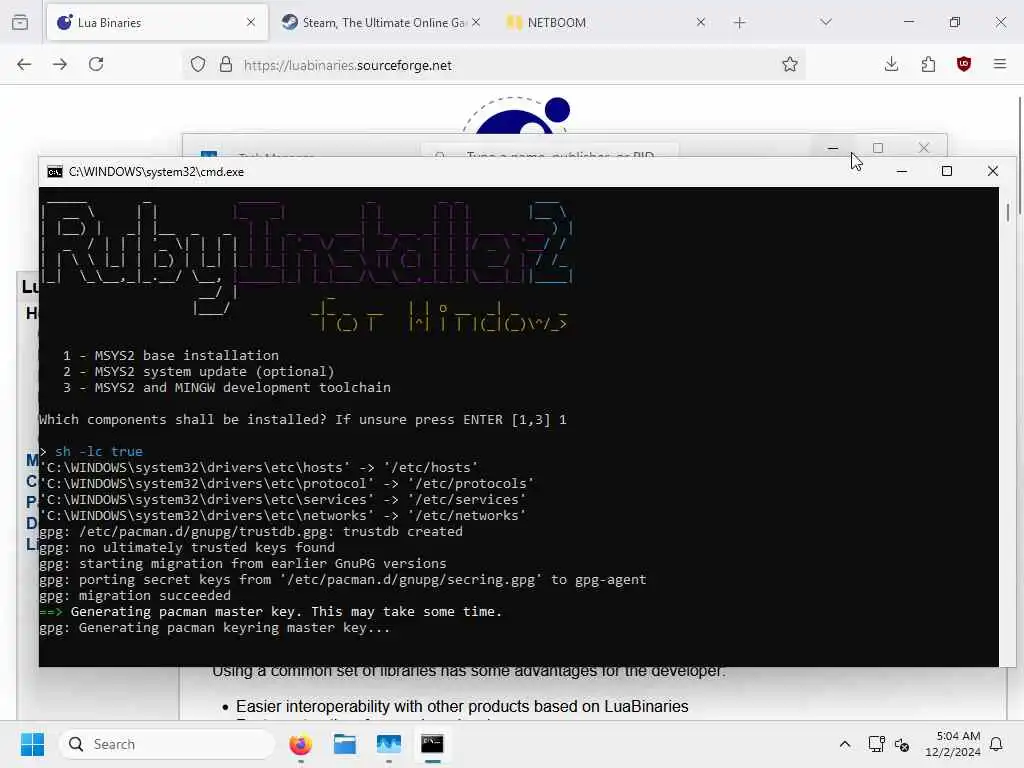Screen dimensions: 1024x768
Task: Close the Task Manager window behind
Action: pos(923,148)
